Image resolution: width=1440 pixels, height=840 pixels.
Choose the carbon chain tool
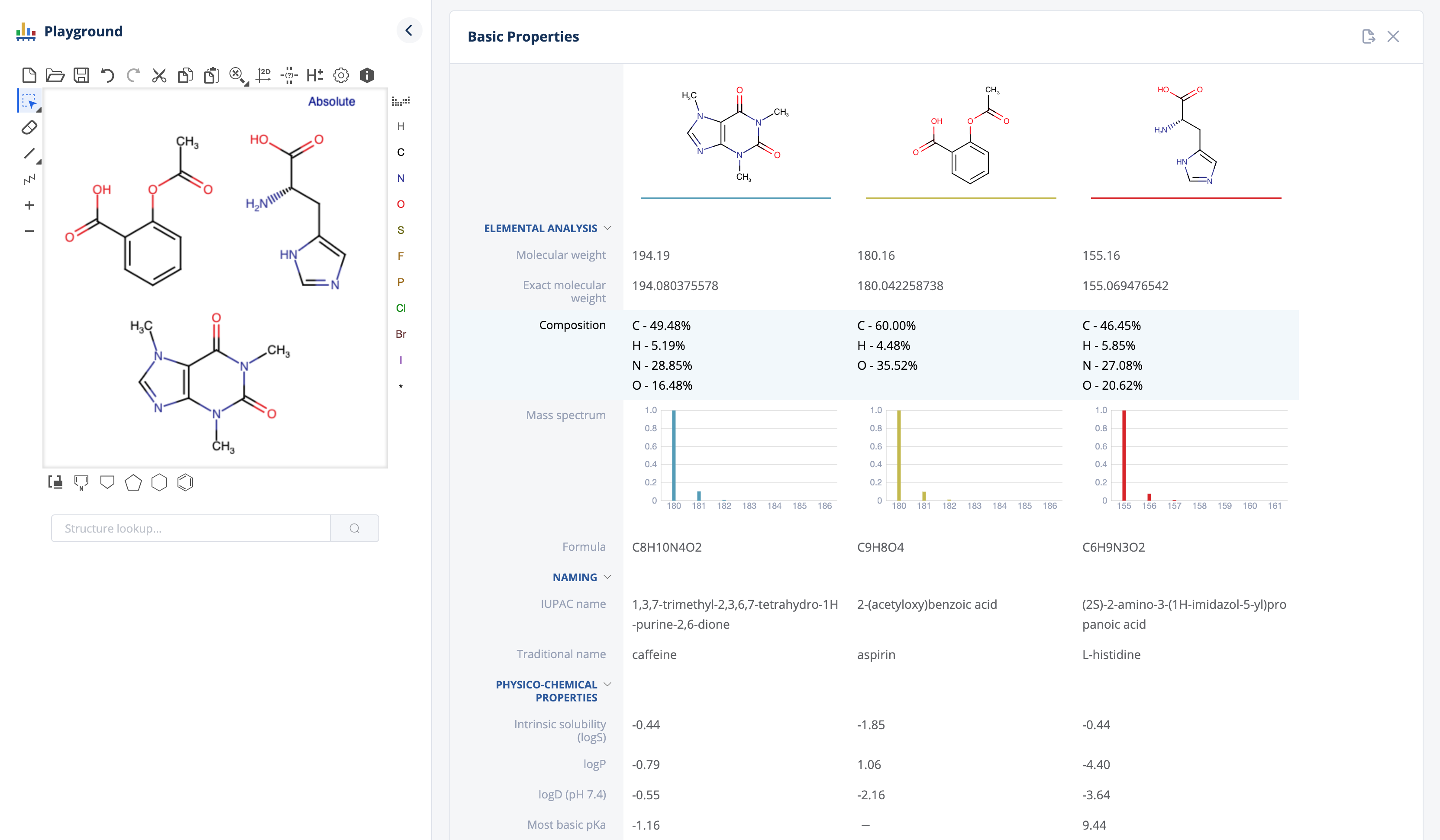29,179
